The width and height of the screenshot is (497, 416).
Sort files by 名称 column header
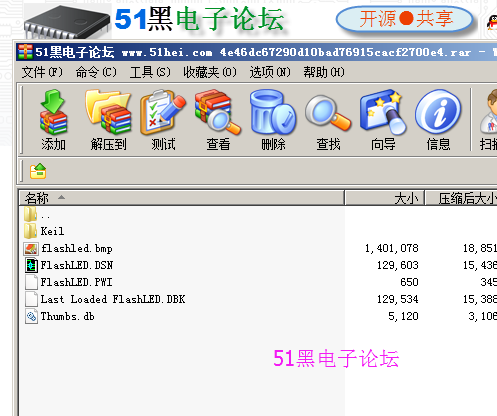[181, 198]
